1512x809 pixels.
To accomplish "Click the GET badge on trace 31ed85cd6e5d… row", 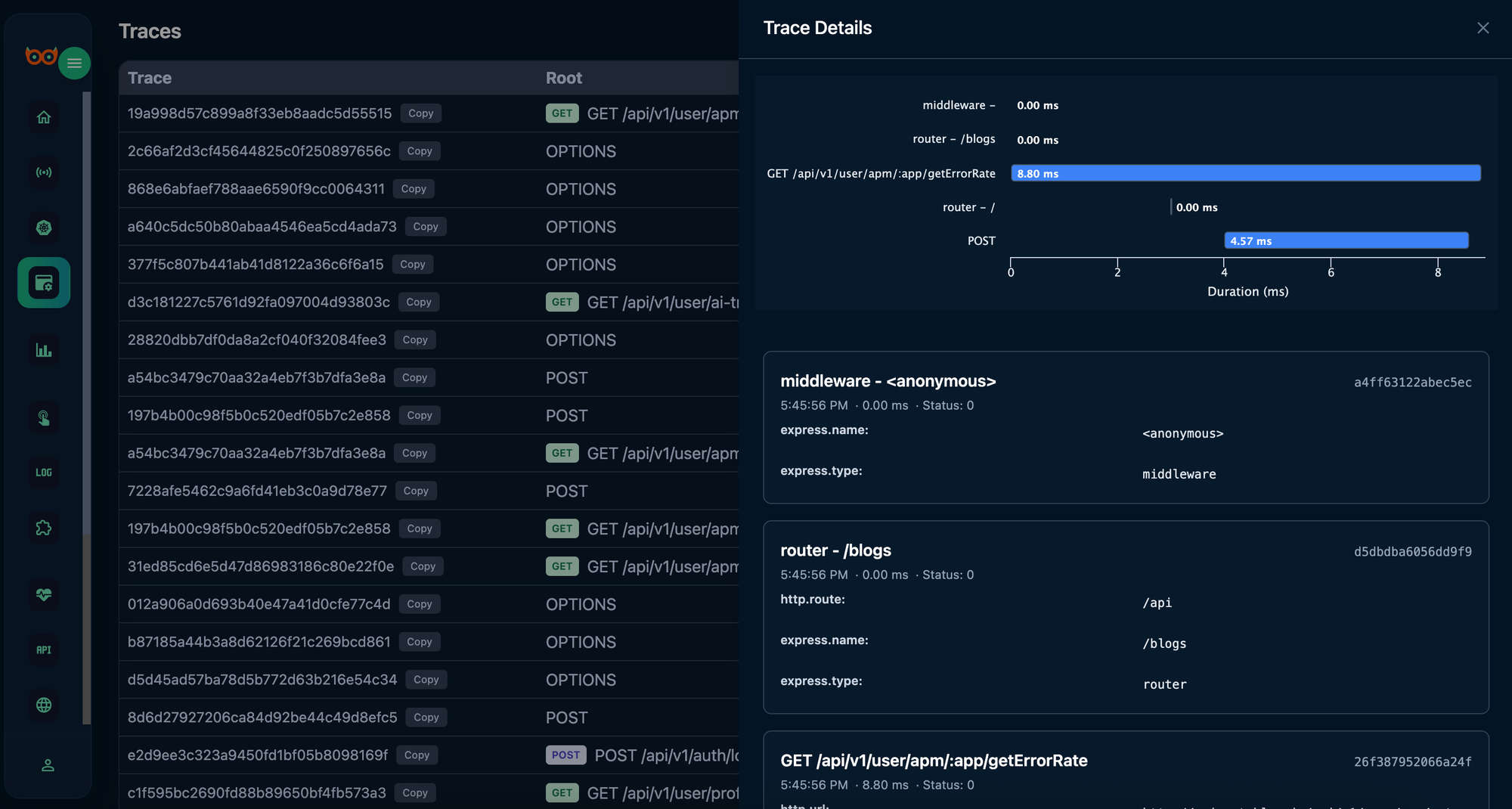I will [x=562, y=566].
